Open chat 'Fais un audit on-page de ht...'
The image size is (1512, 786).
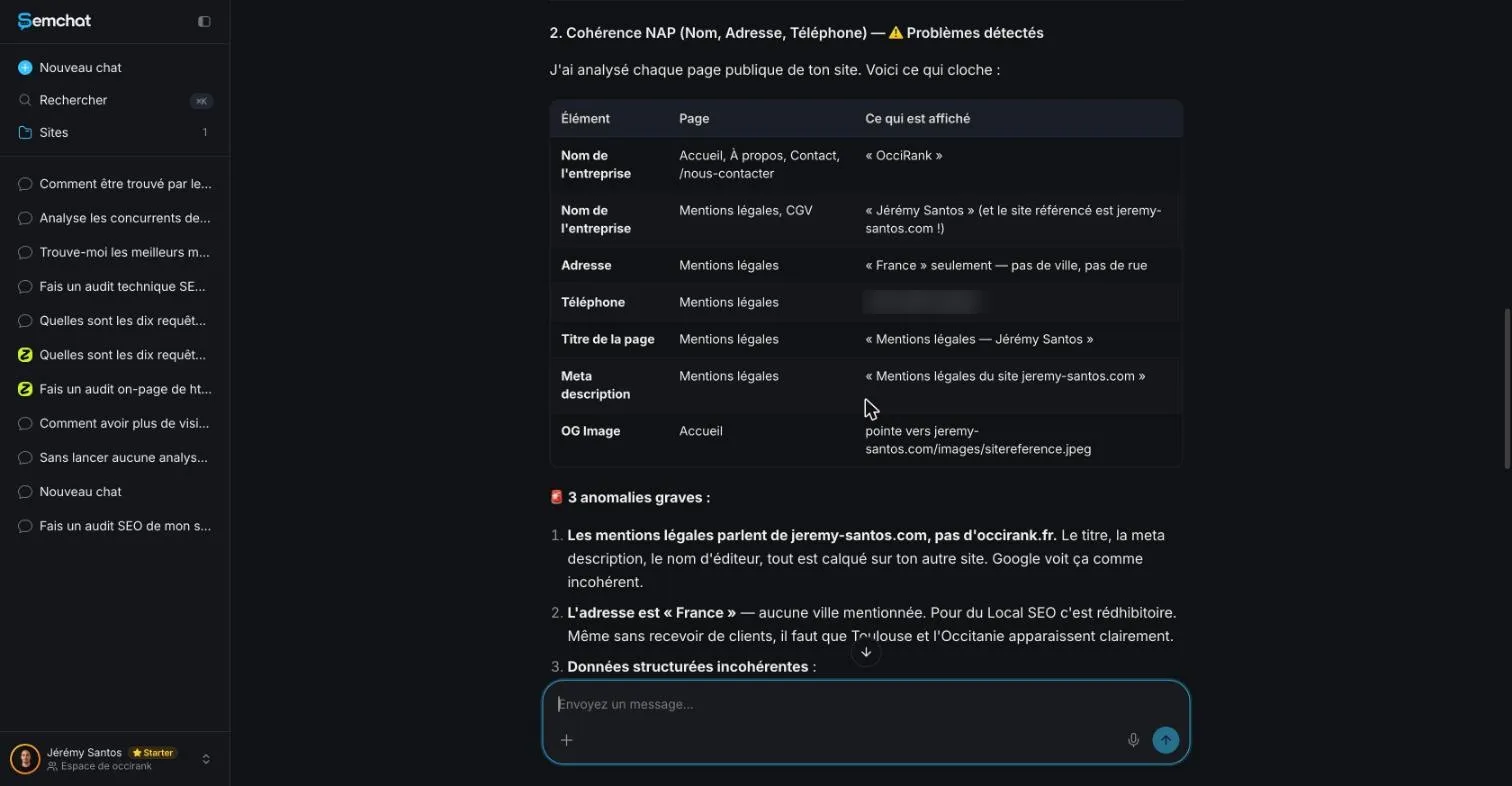114,389
